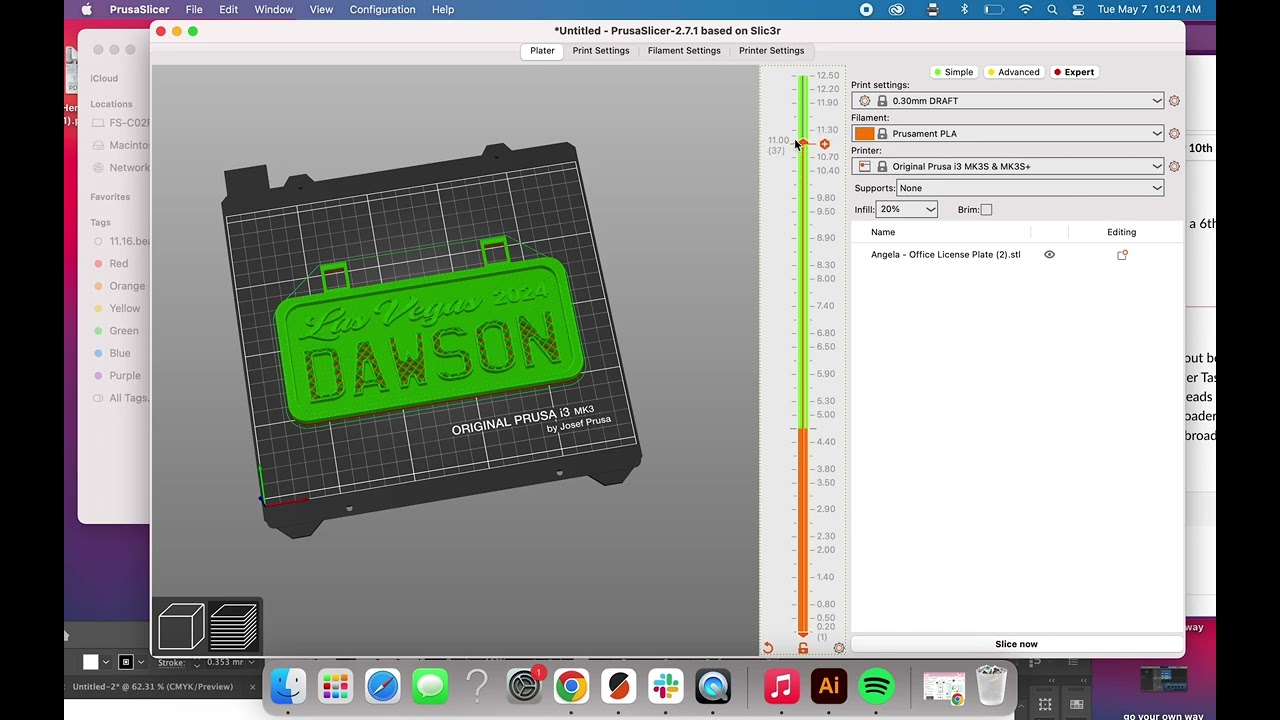Open Google Chrome from the dock

click(571, 687)
